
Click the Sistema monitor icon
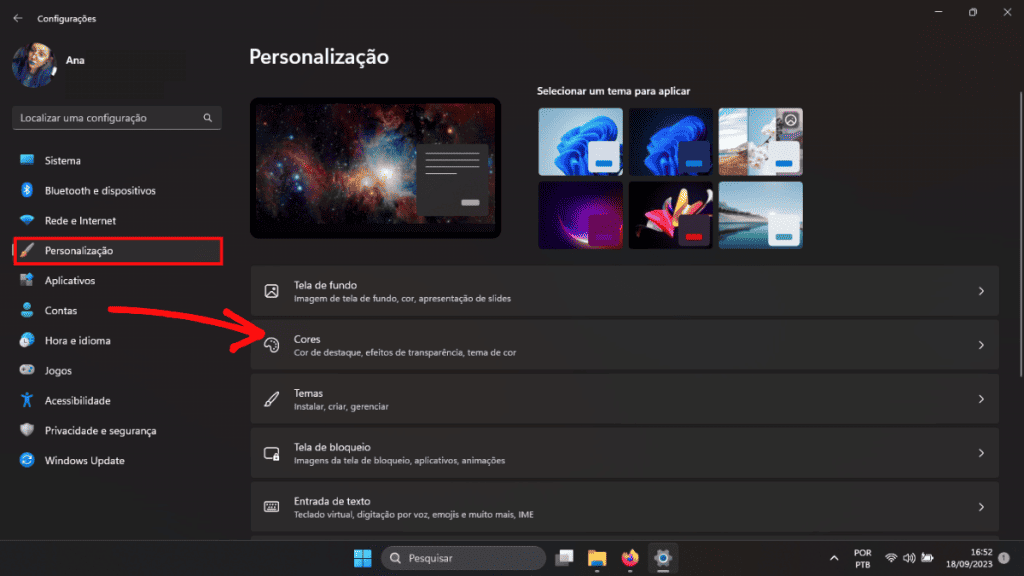pyautogui.click(x=27, y=160)
